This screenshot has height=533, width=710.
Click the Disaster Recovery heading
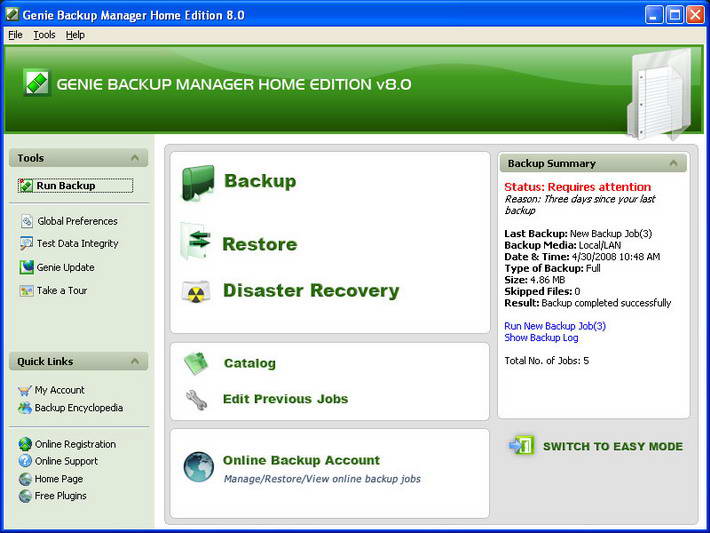click(312, 291)
